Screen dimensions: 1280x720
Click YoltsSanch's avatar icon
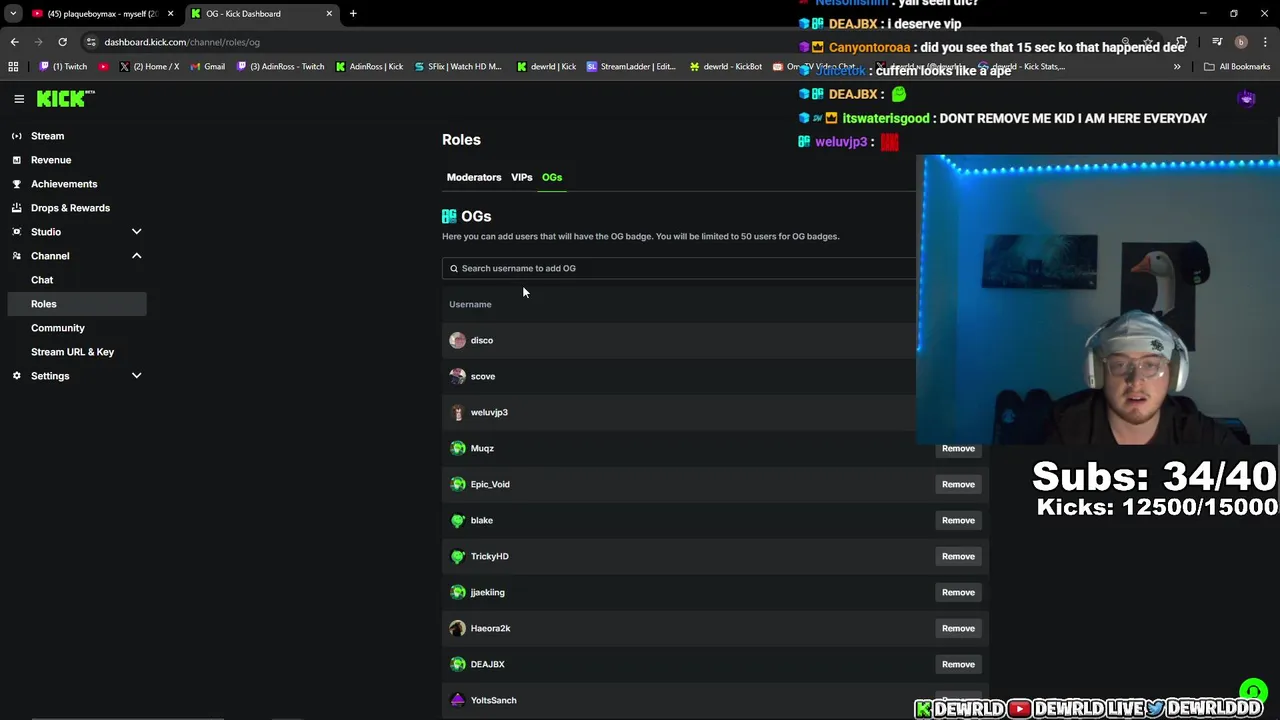click(458, 700)
